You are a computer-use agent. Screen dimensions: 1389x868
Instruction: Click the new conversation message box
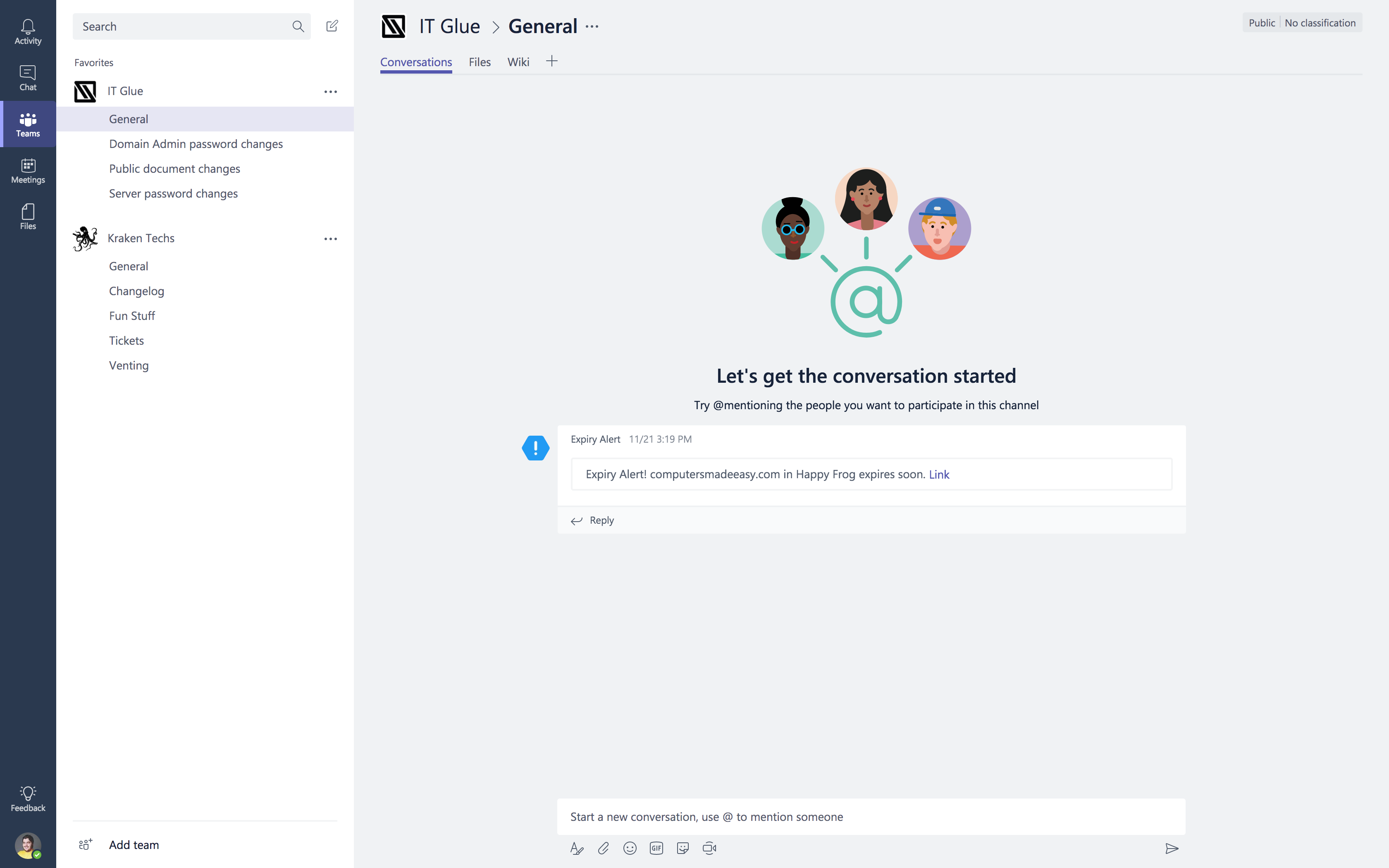point(871,816)
